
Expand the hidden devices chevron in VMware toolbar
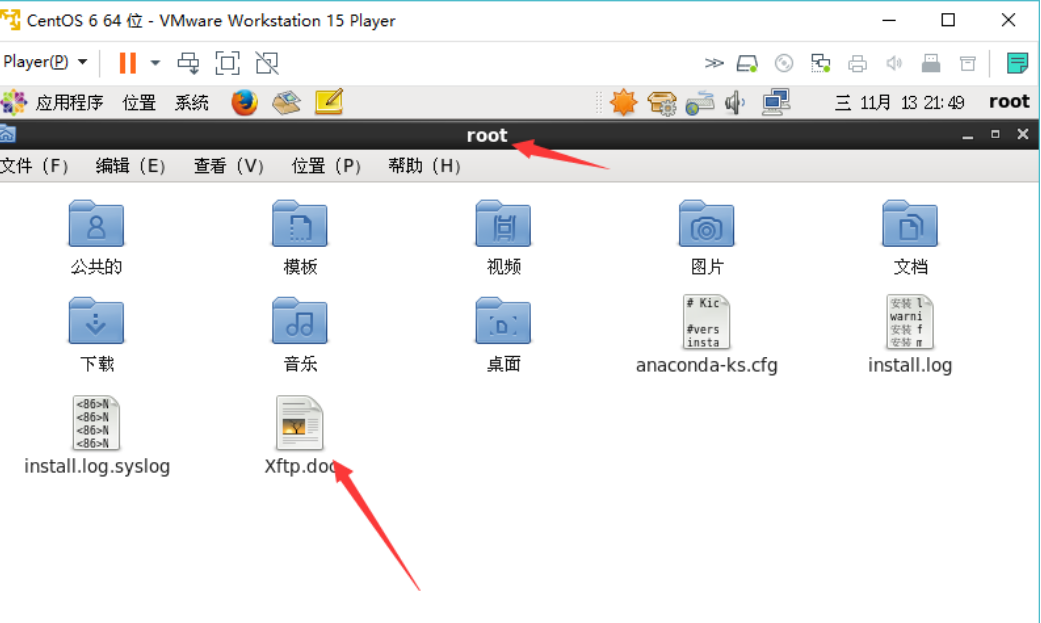pos(714,63)
